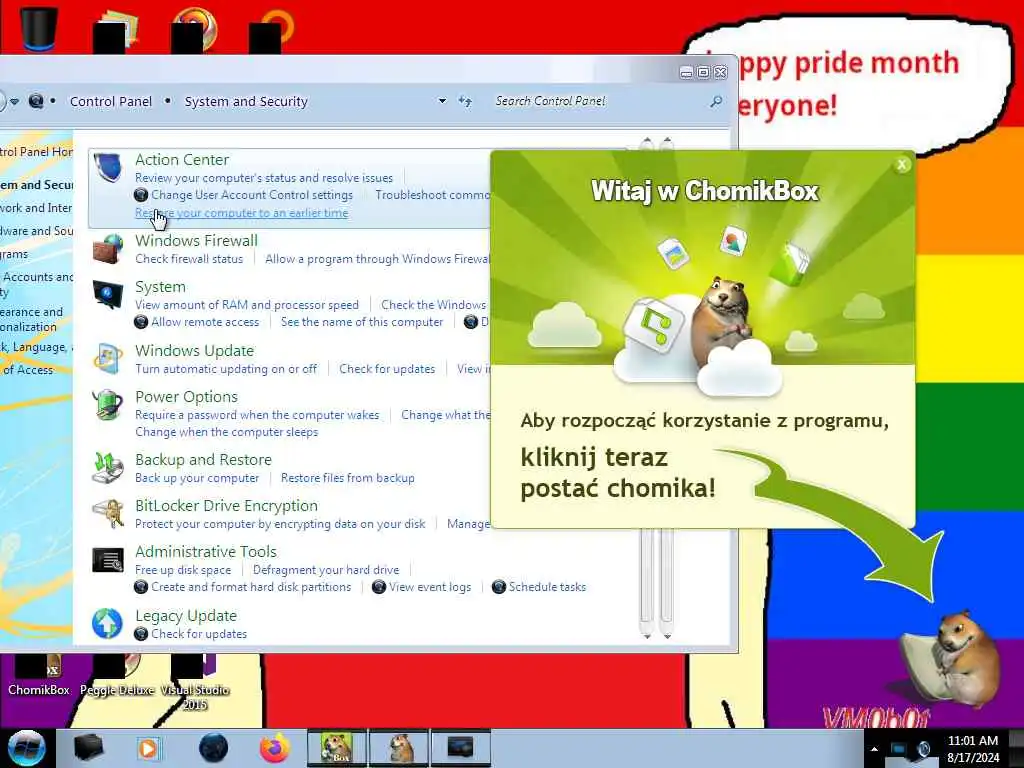
Task: Click Defragment your hard drive
Action: pyautogui.click(x=326, y=570)
